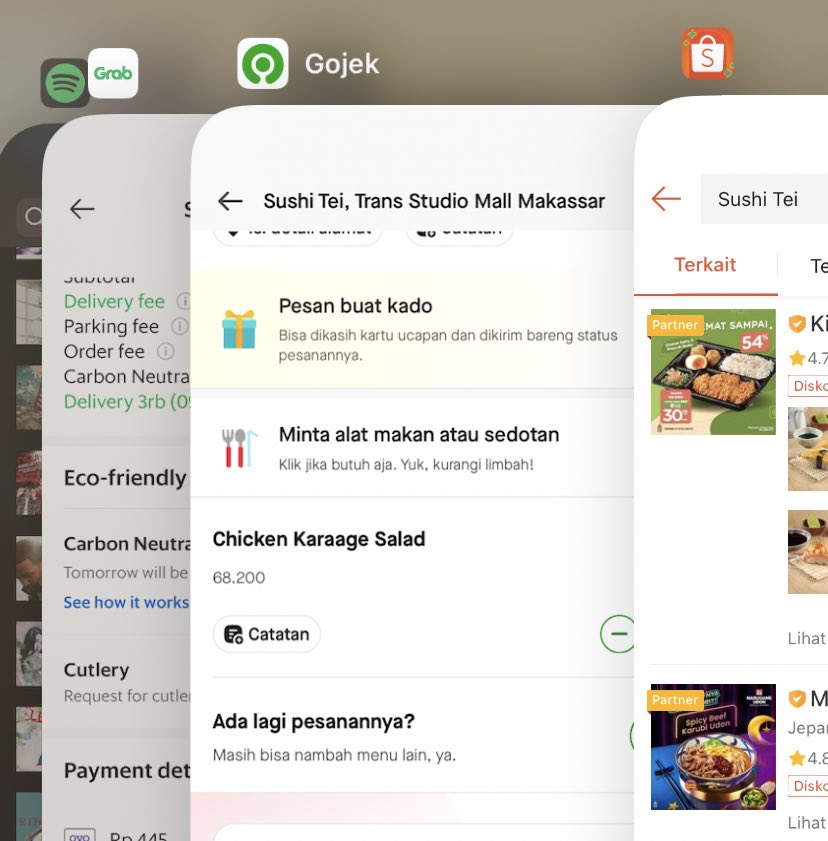
Task: Tap the Gojek app name label
Action: click(342, 64)
